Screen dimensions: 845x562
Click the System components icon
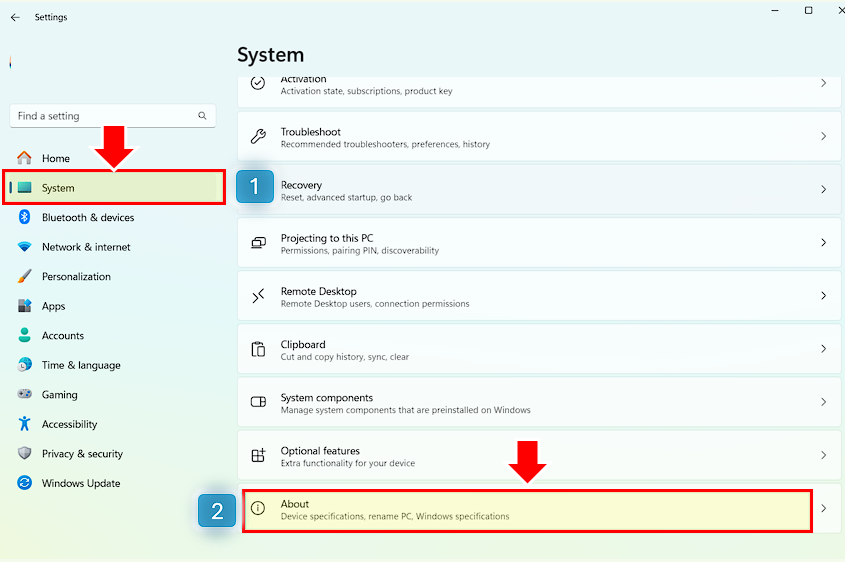tap(258, 402)
